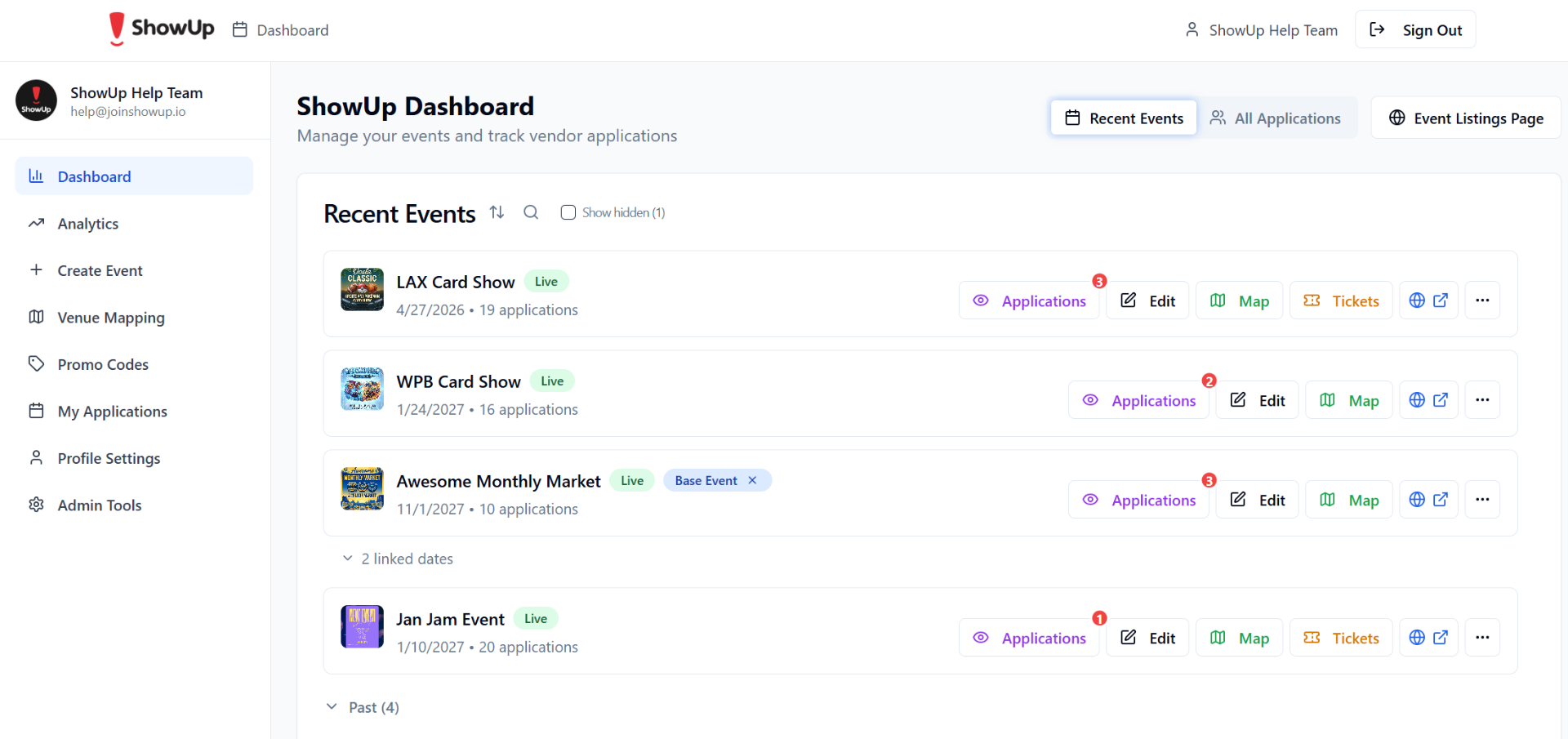Edit the WPB Card Show event
1568x739 pixels.
point(1257,400)
